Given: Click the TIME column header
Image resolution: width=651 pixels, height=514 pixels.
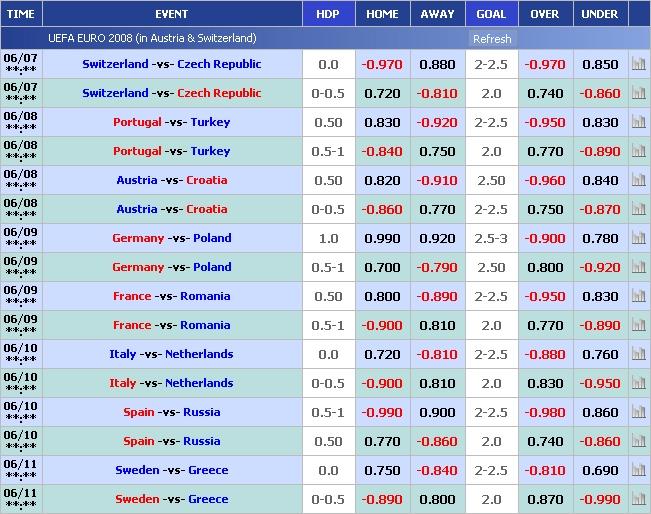Looking at the screenshot, I should tap(20, 14).
